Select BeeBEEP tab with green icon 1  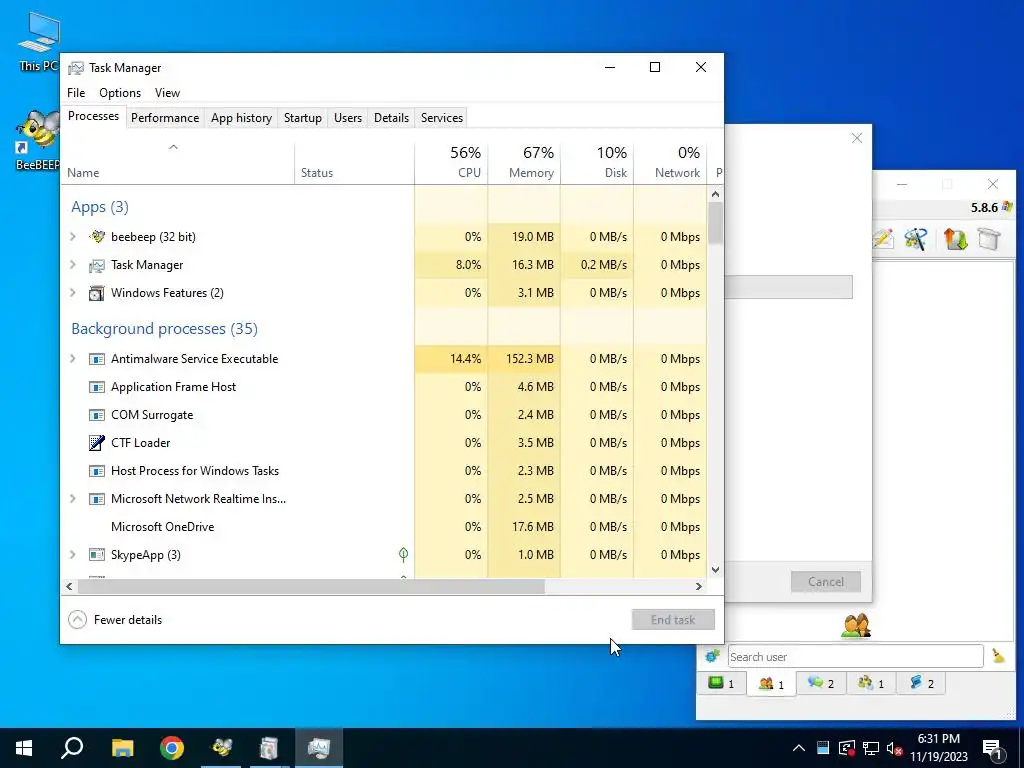click(721, 683)
